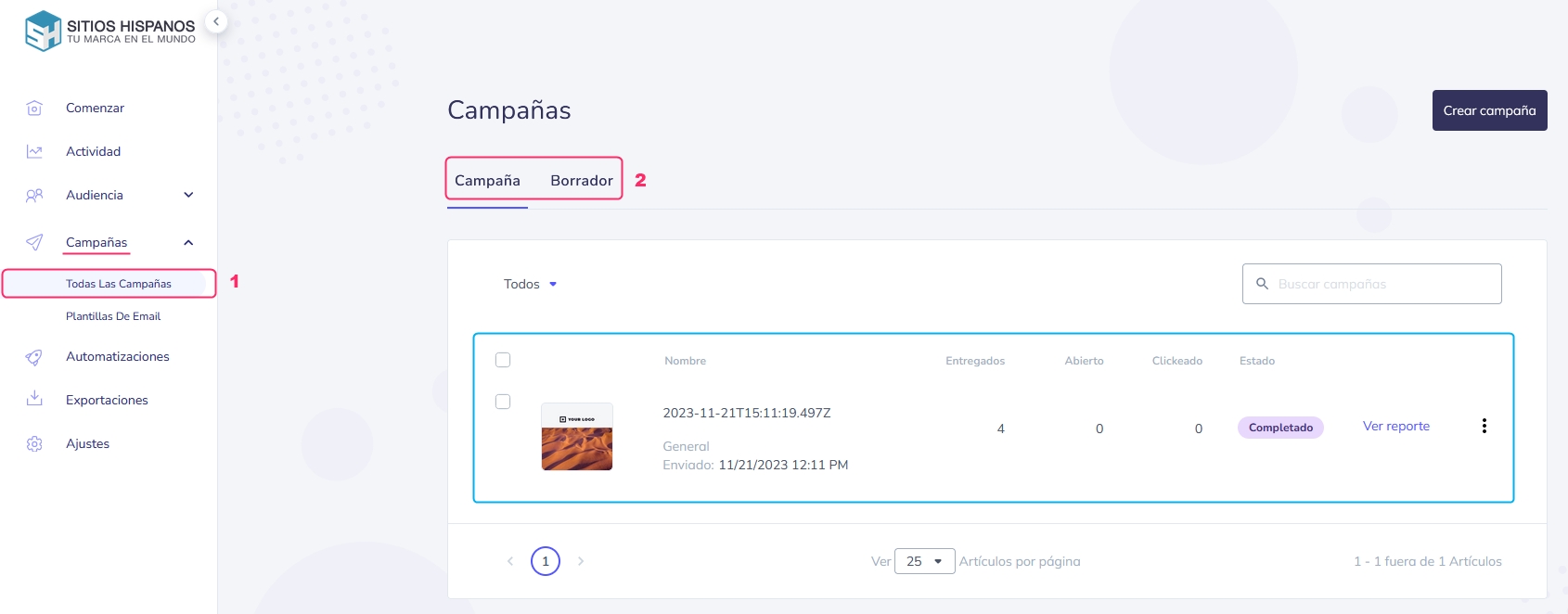Click the Comenzar home icon

34,109
